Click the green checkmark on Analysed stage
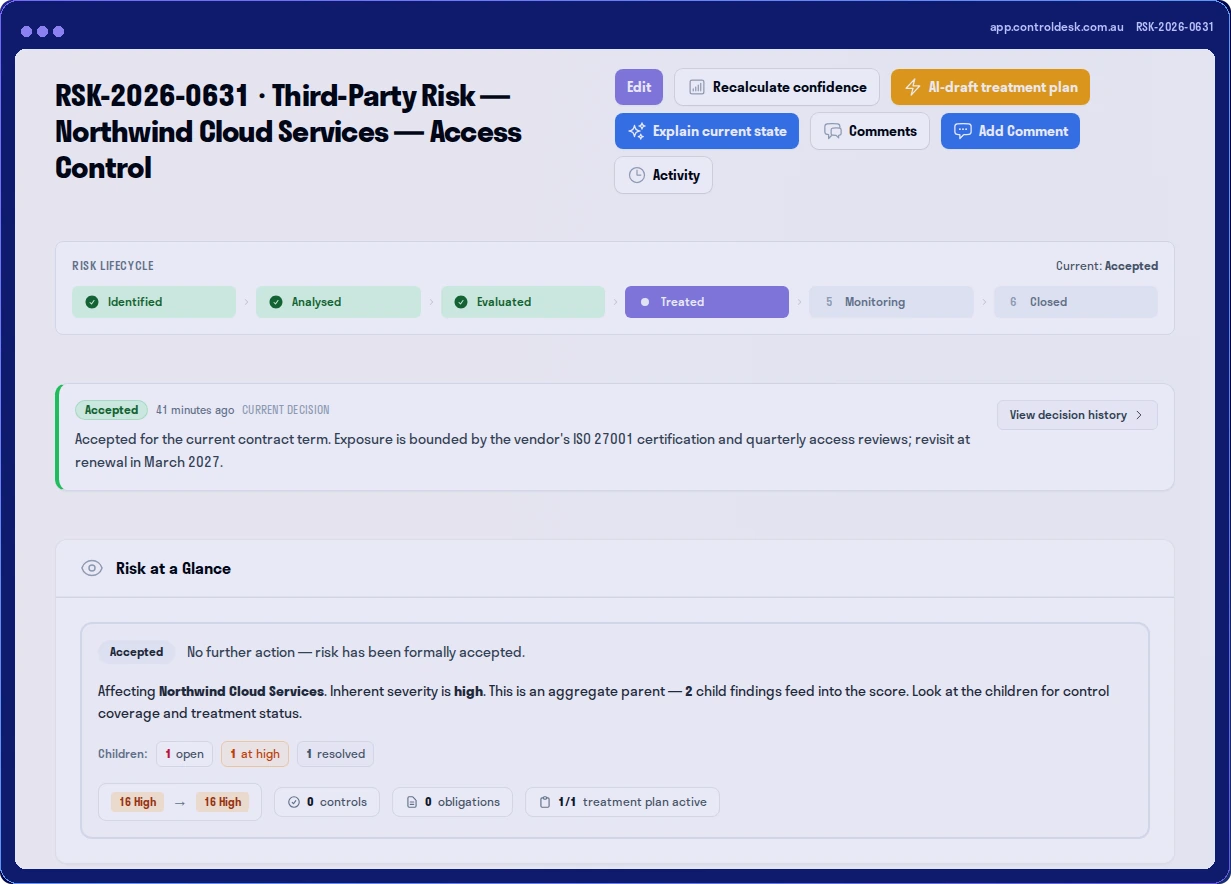This screenshot has height=884, width=1231. [276, 302]
